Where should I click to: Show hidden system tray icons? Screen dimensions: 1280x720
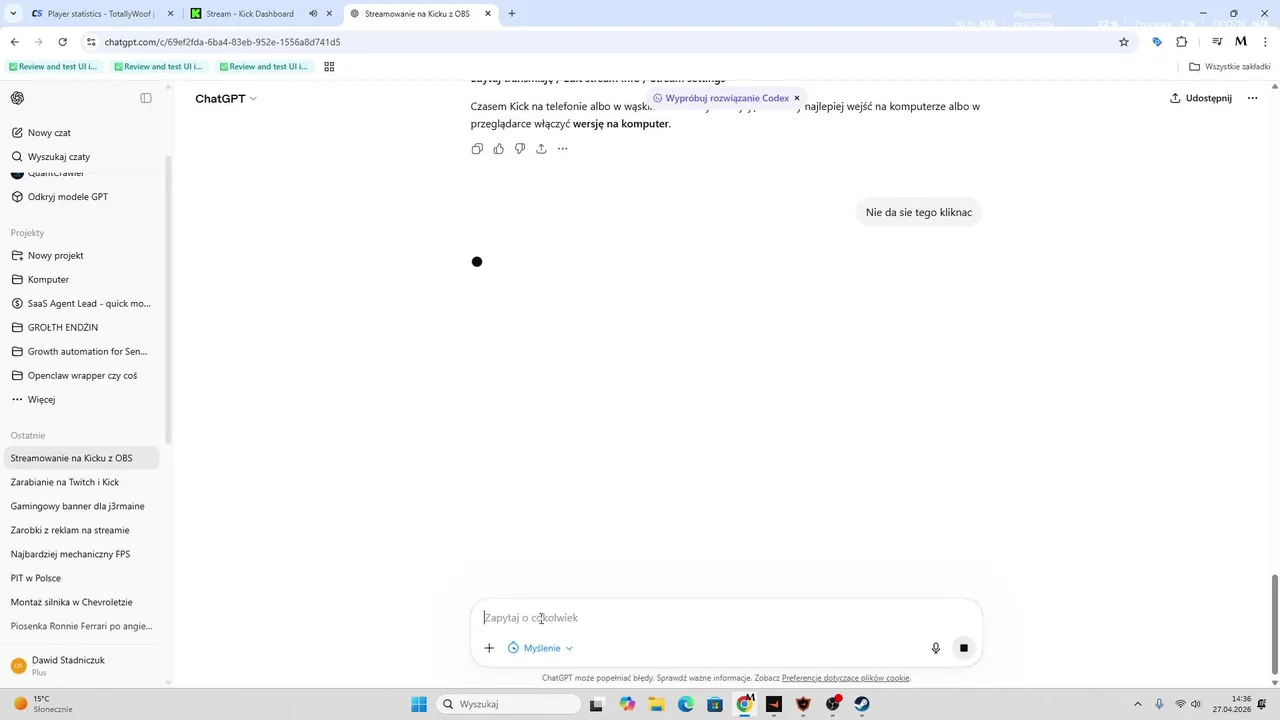1137,704
